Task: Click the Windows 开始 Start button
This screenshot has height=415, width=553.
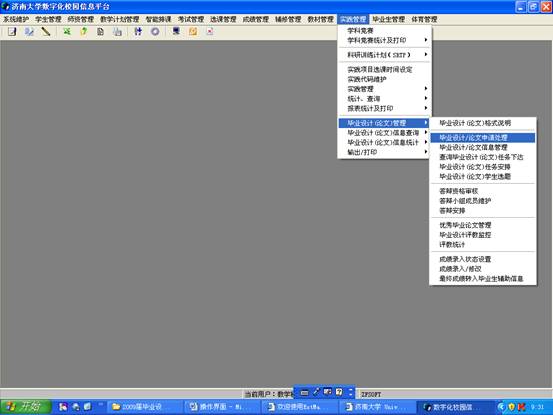Action: click(25, 407)
